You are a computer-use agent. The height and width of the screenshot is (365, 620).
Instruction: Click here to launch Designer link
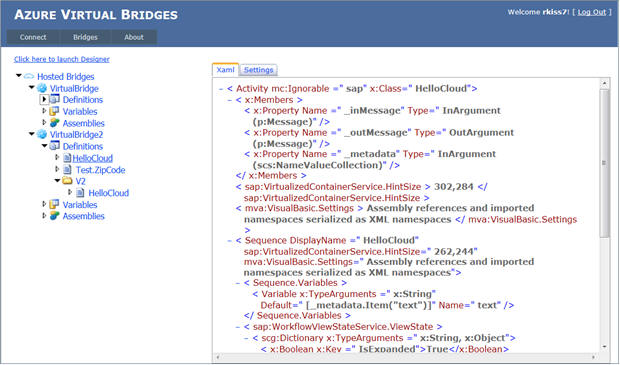click(62, 59)
